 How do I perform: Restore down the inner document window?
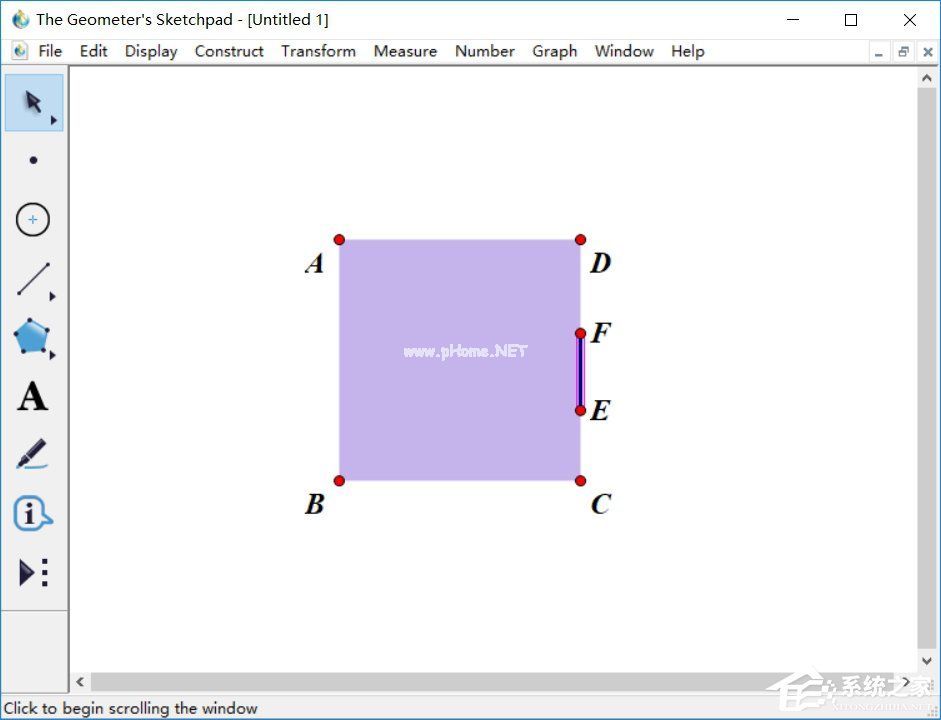[x=903, y=52]
